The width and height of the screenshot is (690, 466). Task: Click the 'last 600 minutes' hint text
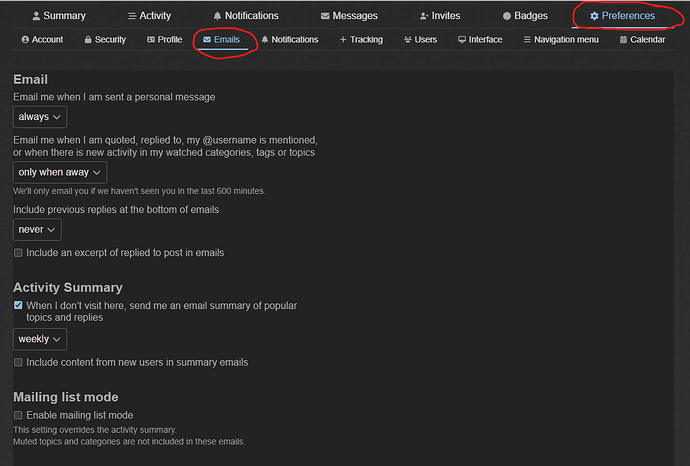[139, 191]
